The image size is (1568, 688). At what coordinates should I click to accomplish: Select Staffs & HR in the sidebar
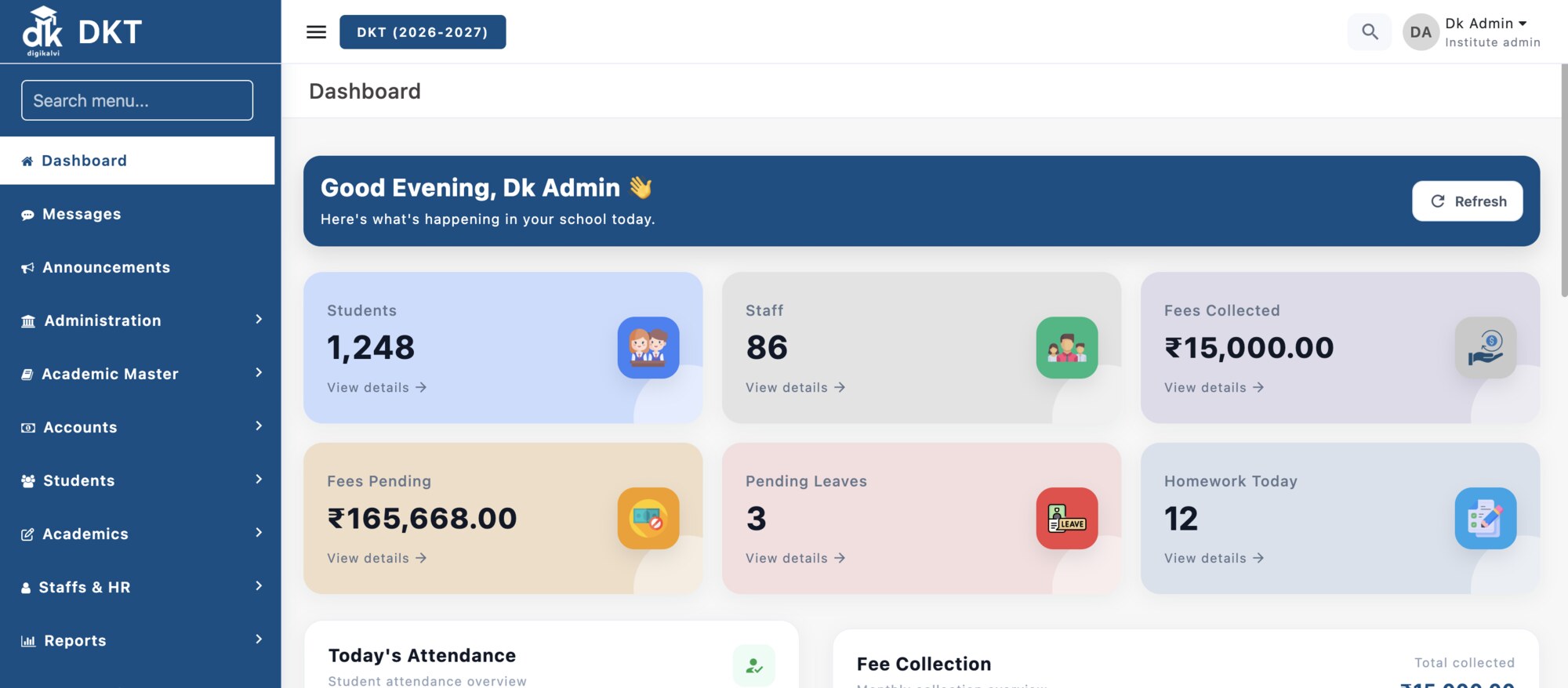pyautogui.click(x=137, y=587)
